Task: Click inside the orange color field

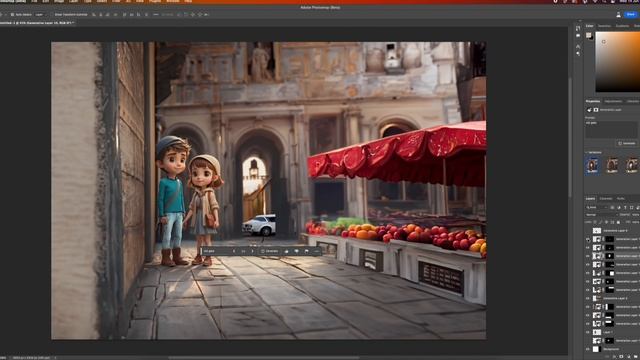Action: point(617,61)
